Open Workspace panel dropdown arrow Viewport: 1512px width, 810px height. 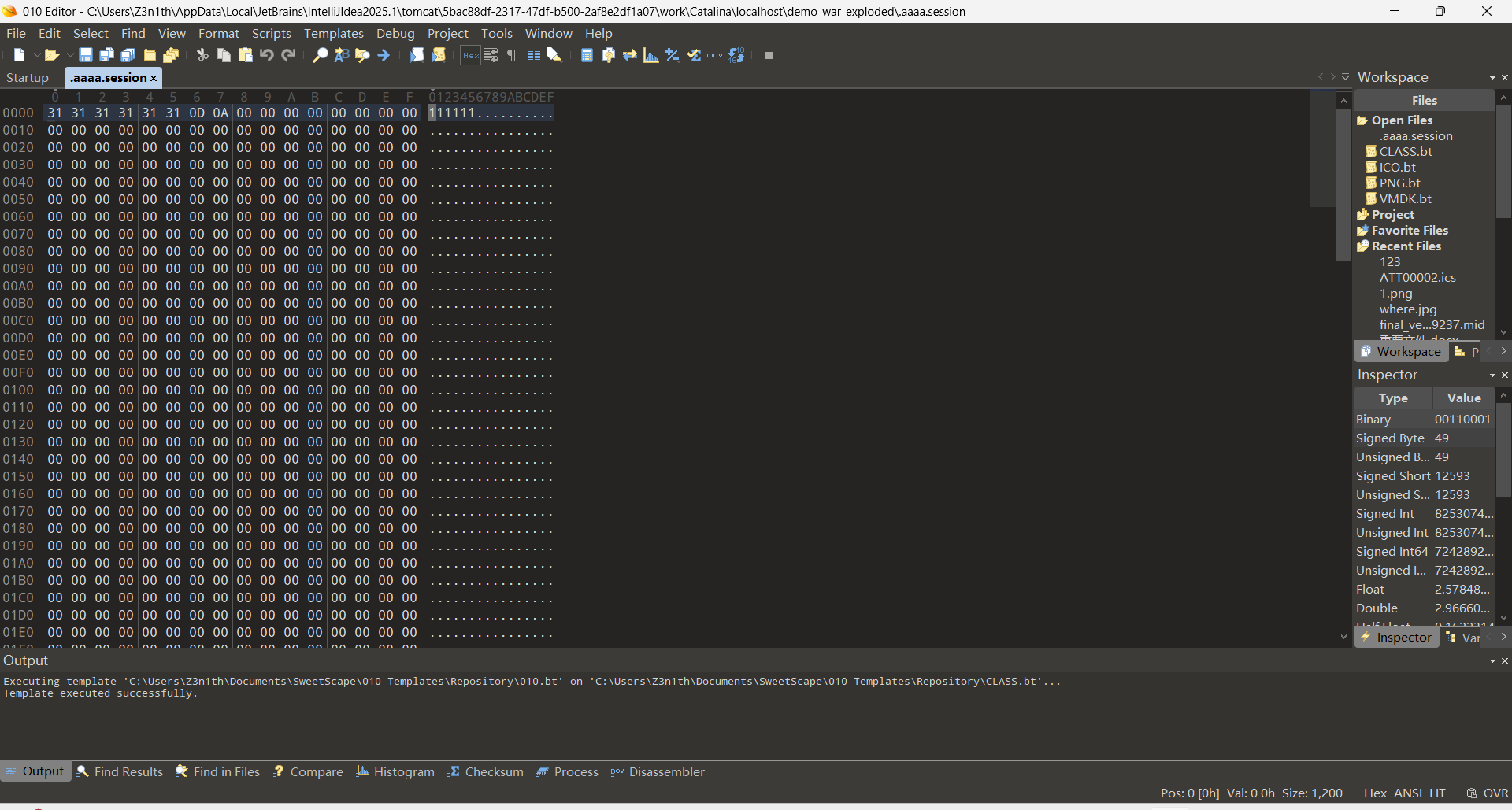pos(1492,77)
